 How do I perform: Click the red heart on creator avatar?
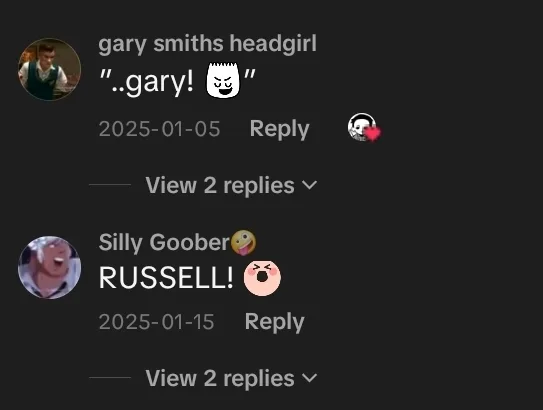tap(373, 134)
